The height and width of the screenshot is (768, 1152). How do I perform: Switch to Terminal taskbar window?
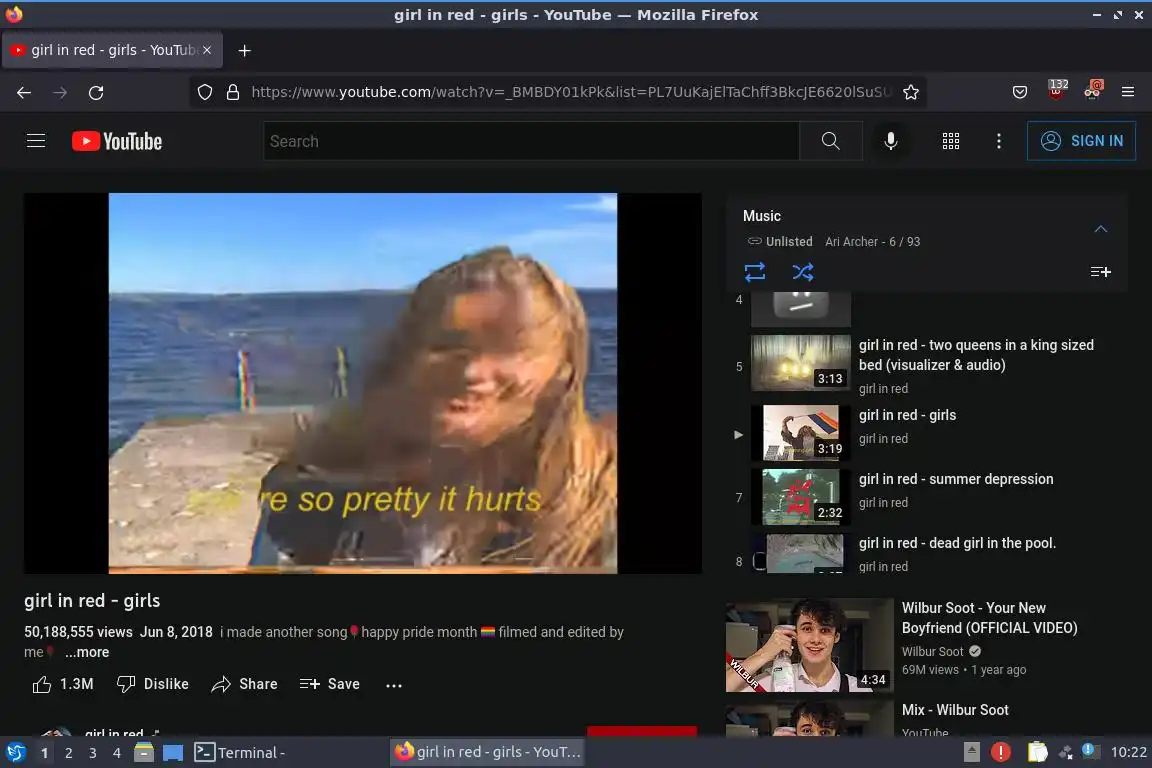point(240,753)
